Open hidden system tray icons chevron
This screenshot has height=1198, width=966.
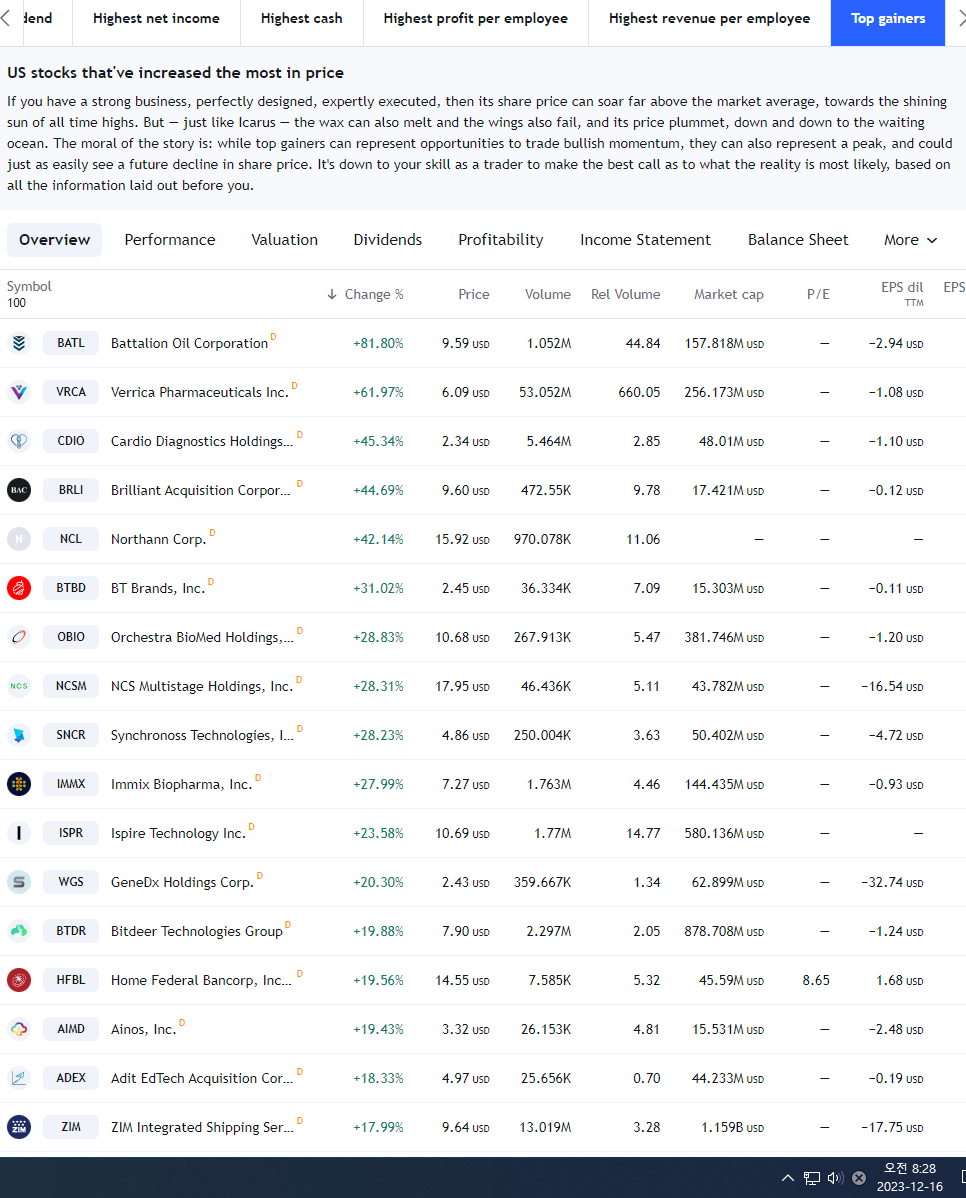pos(788,1177)
